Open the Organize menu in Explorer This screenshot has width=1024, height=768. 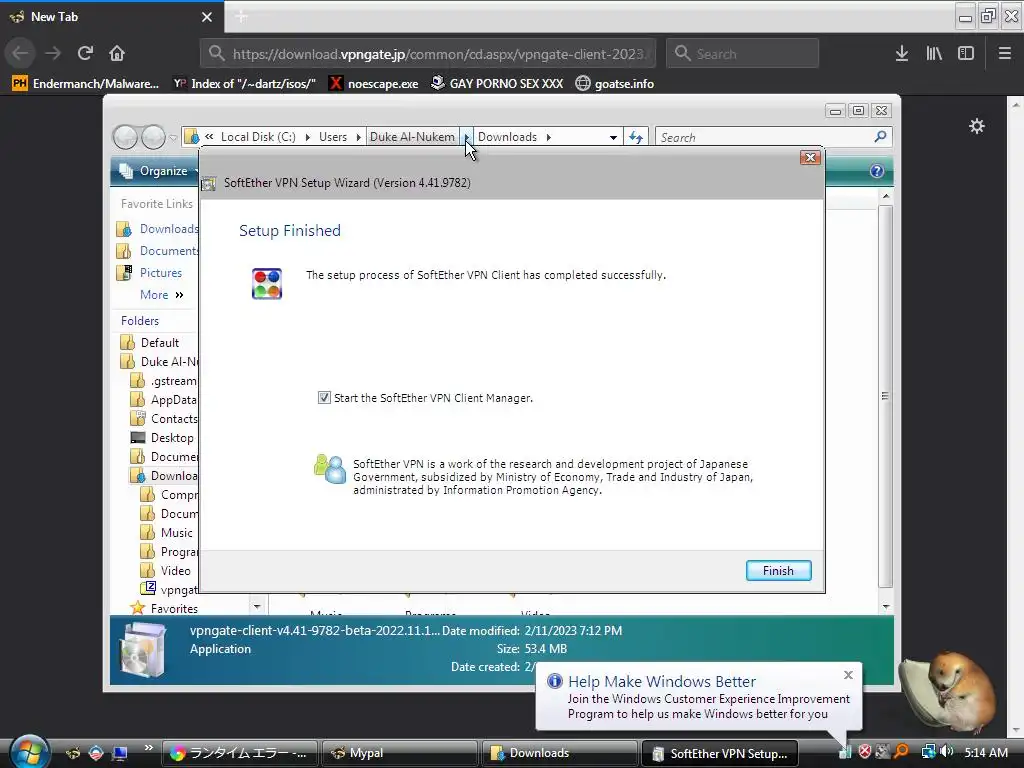tap(160, 171)
